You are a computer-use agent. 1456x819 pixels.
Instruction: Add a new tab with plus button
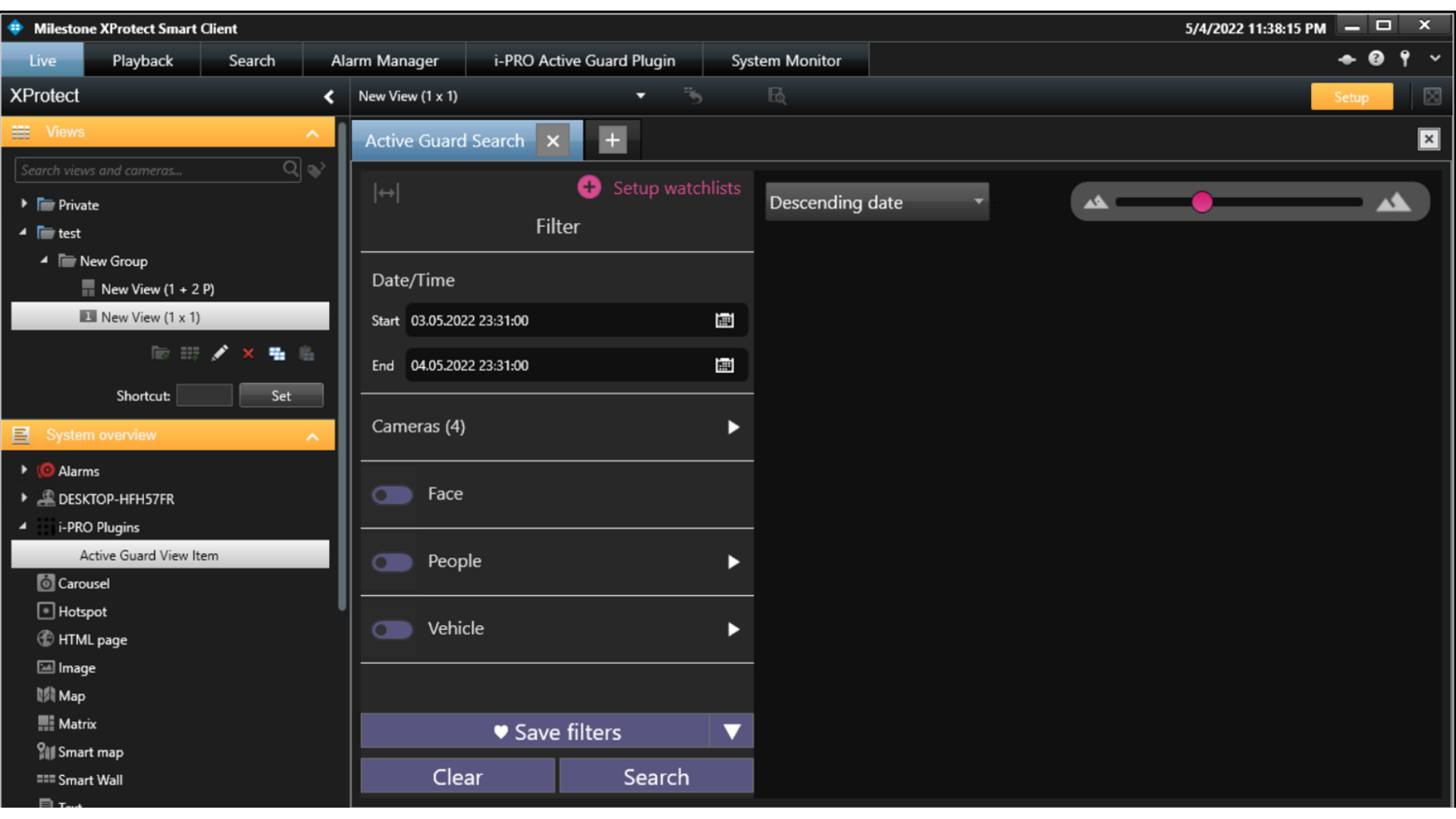612,140
